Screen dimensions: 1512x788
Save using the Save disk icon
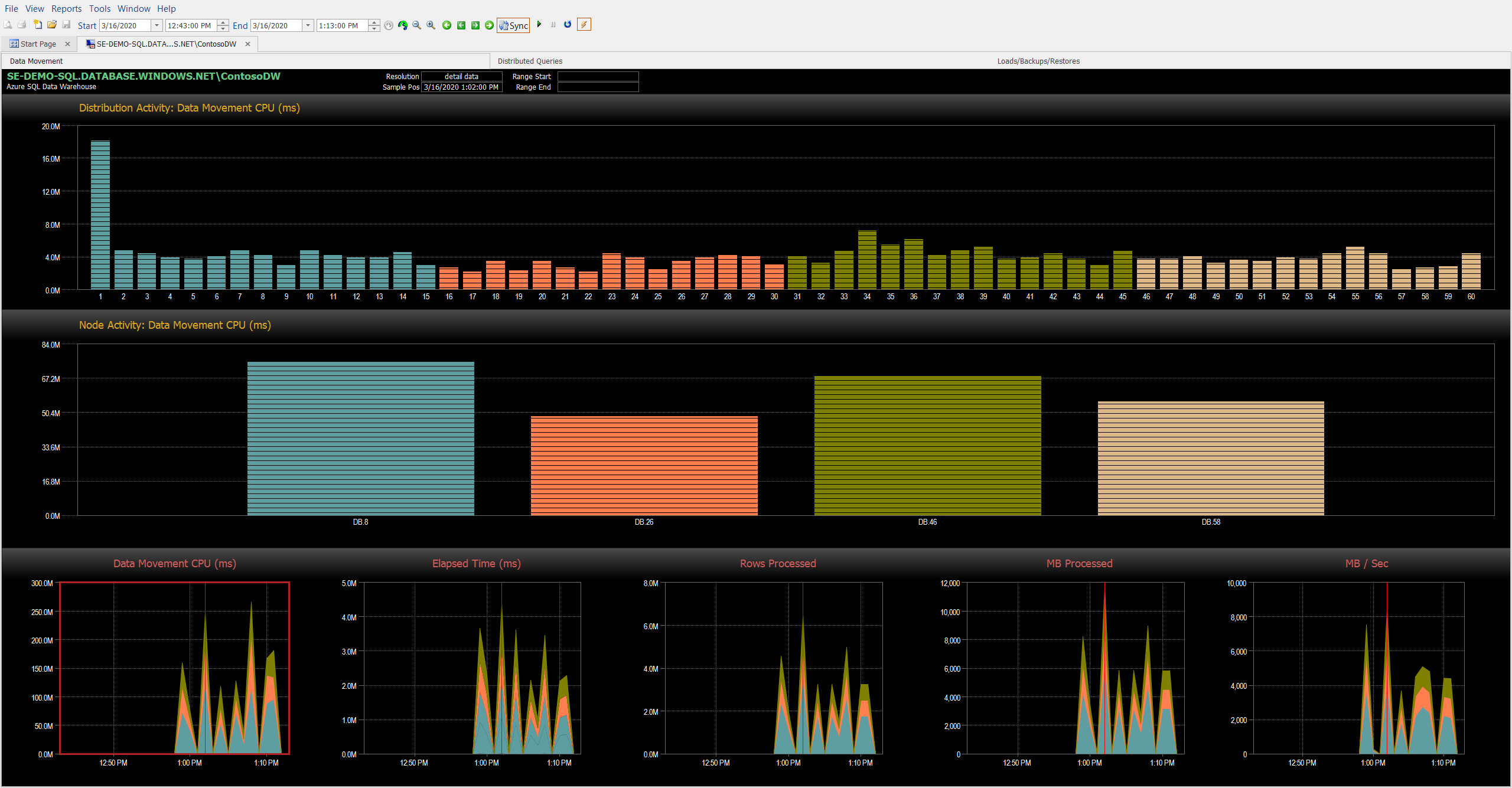tap(66, 25)
